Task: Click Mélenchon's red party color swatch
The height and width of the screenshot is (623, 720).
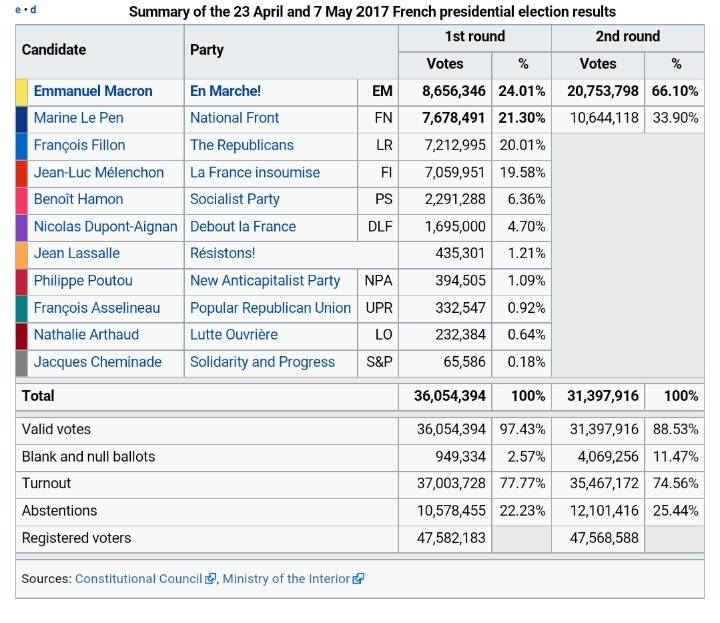Action: coord(22,172)
